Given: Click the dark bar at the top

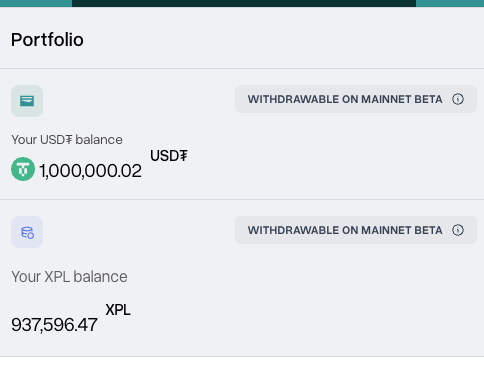Looking at the screenshot, I should pos(244,3).
